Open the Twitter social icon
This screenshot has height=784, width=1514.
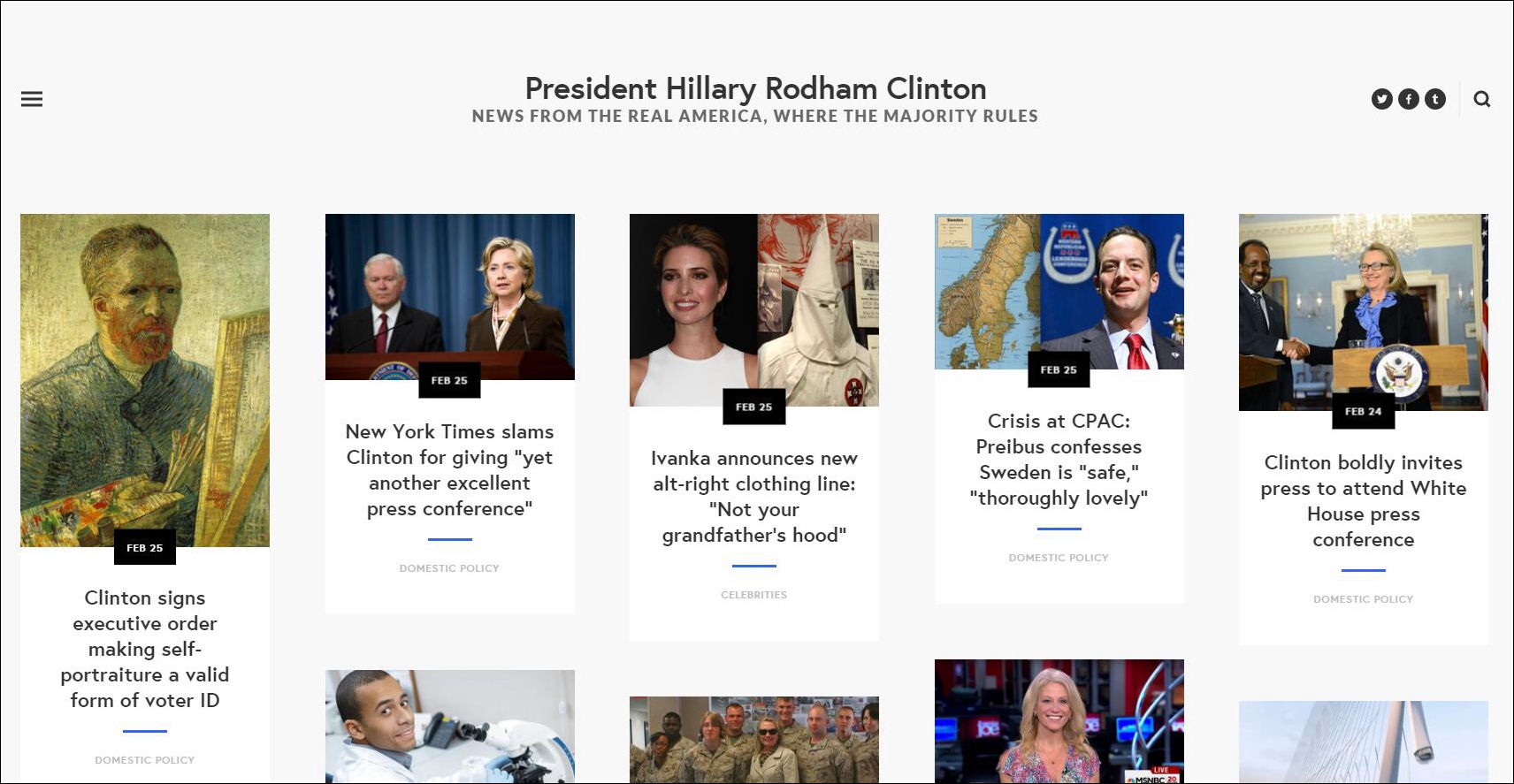[1382, 99]
